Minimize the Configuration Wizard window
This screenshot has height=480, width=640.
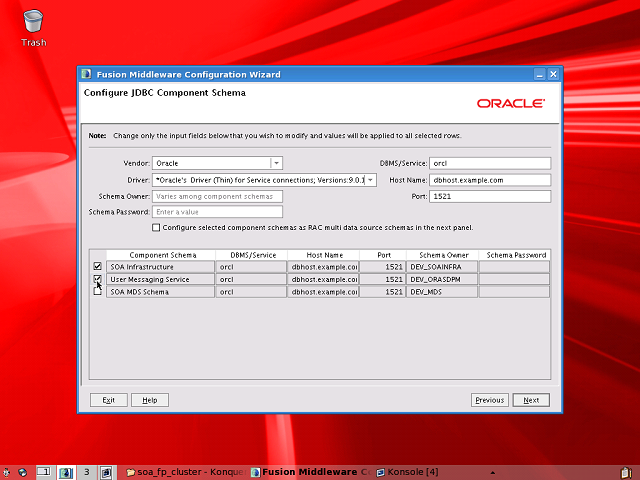click(540, 74)
